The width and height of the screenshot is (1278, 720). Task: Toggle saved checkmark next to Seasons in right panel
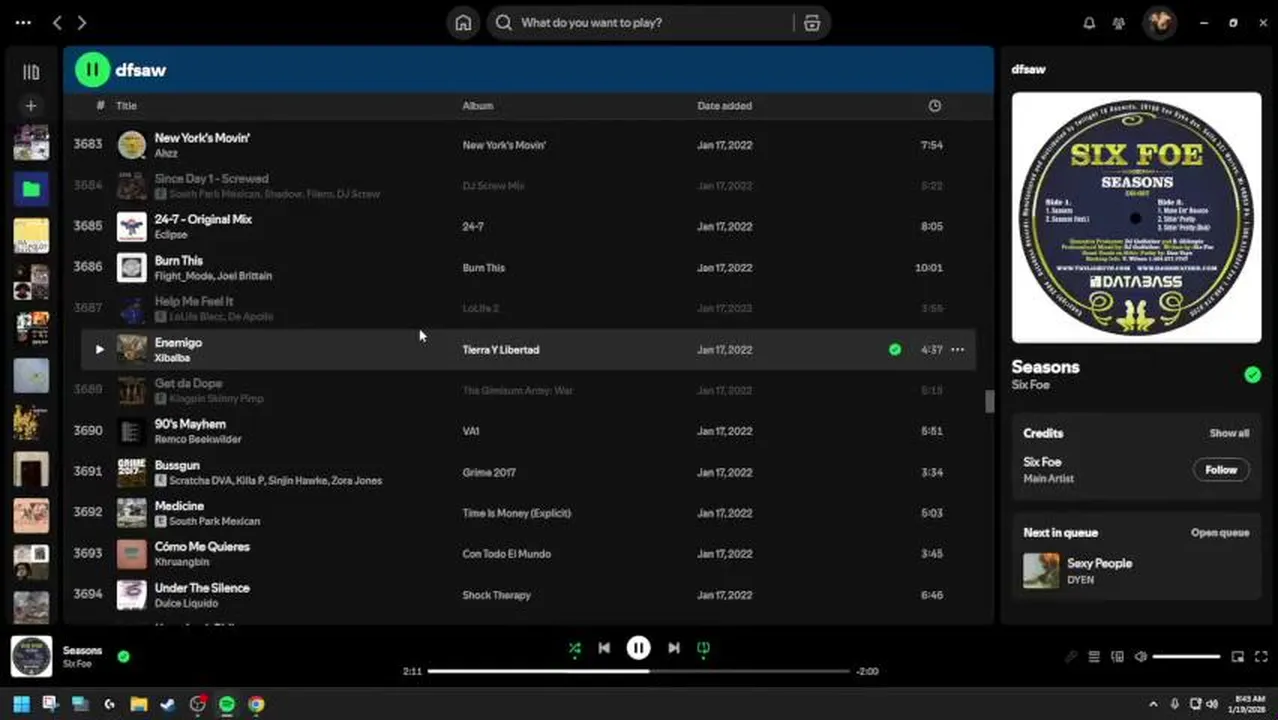(1252, 375)
